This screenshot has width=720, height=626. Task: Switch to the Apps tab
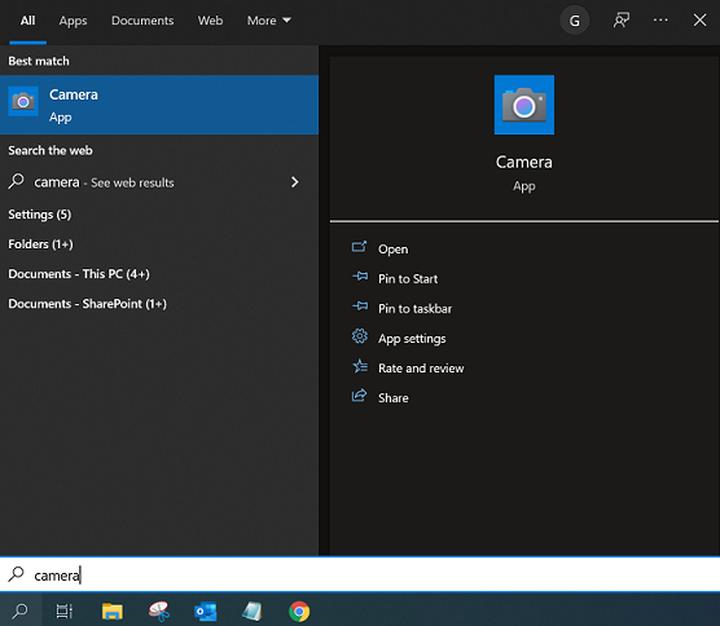click(x=73, y=20)
